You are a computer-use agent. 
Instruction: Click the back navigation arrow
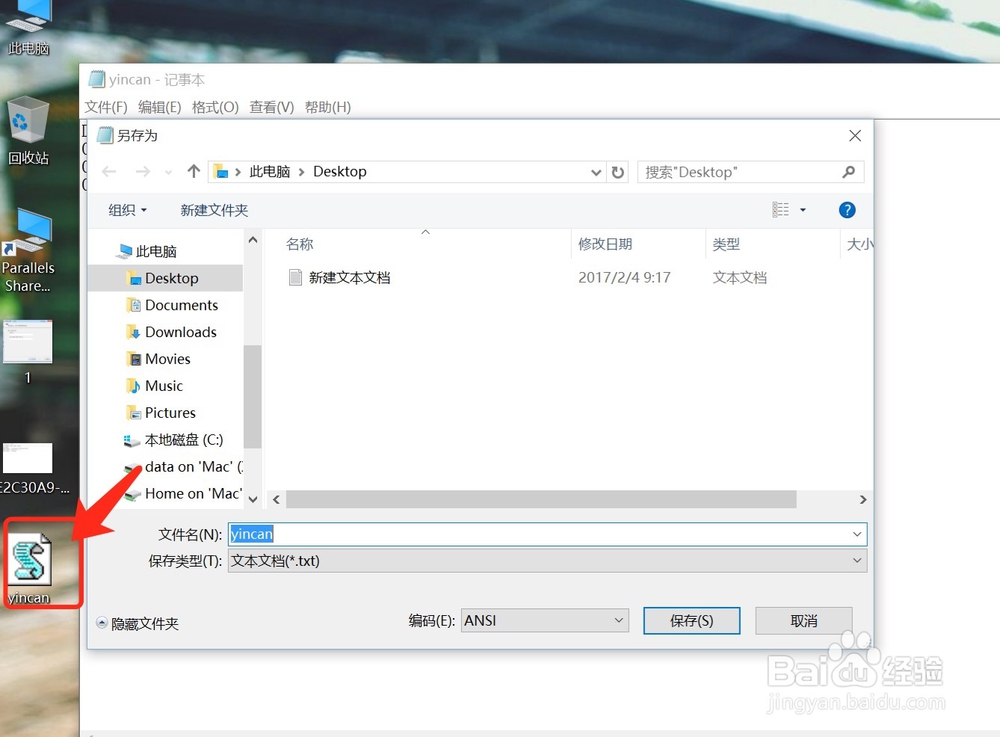tap(109, 171)
